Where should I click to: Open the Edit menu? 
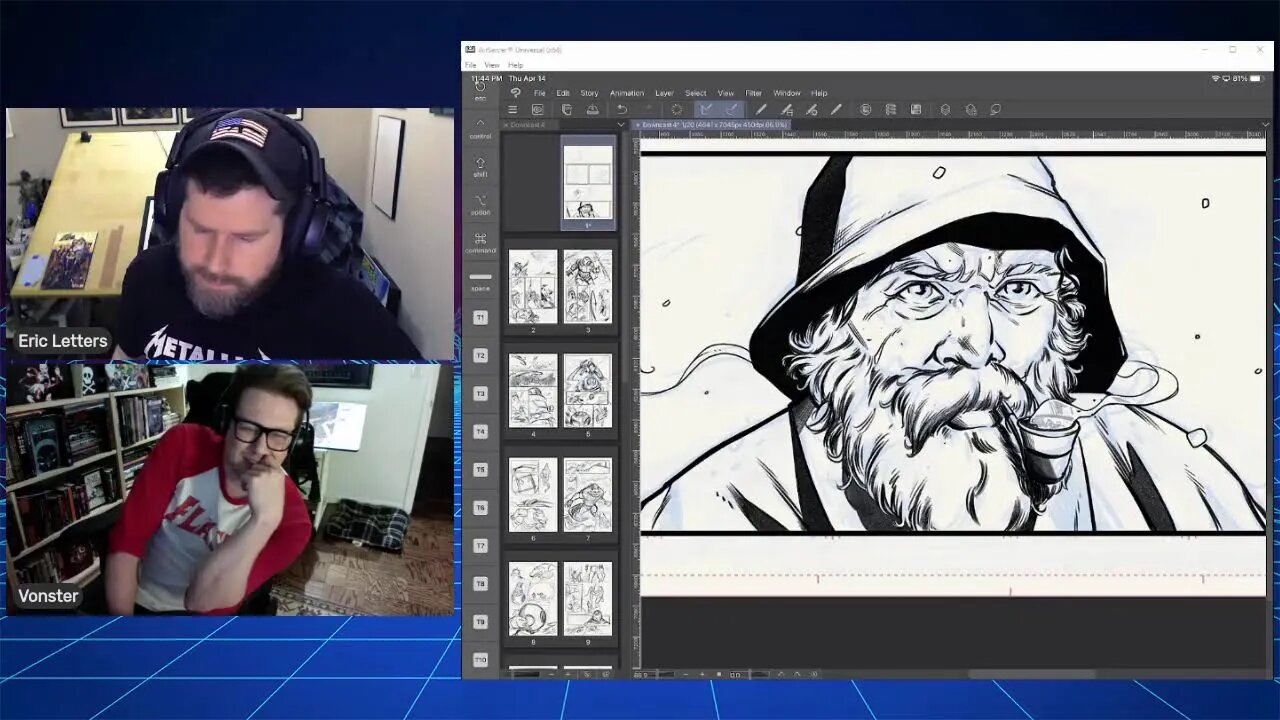563,93
